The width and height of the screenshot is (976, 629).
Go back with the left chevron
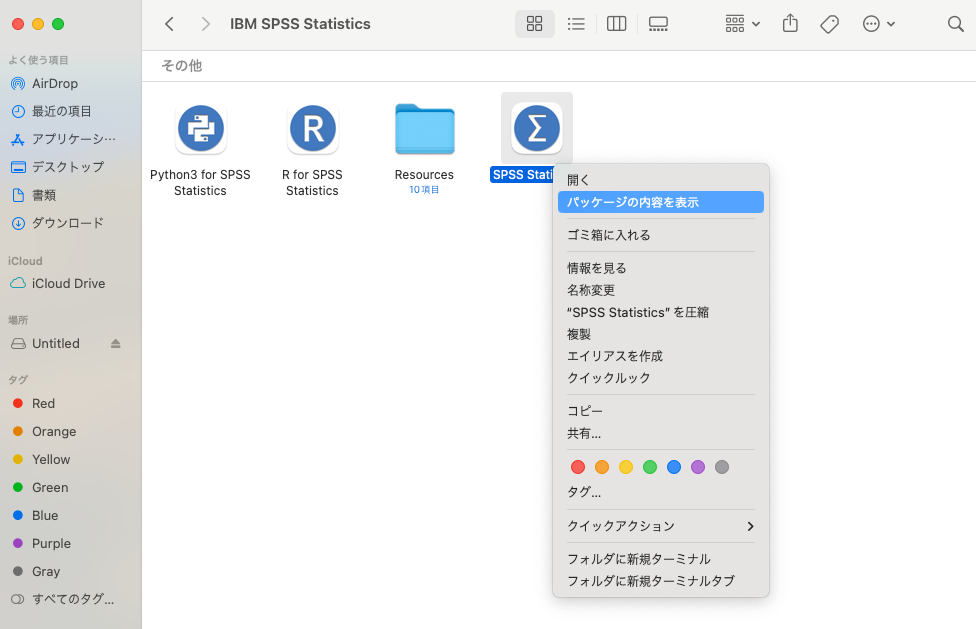coord(169,24)
